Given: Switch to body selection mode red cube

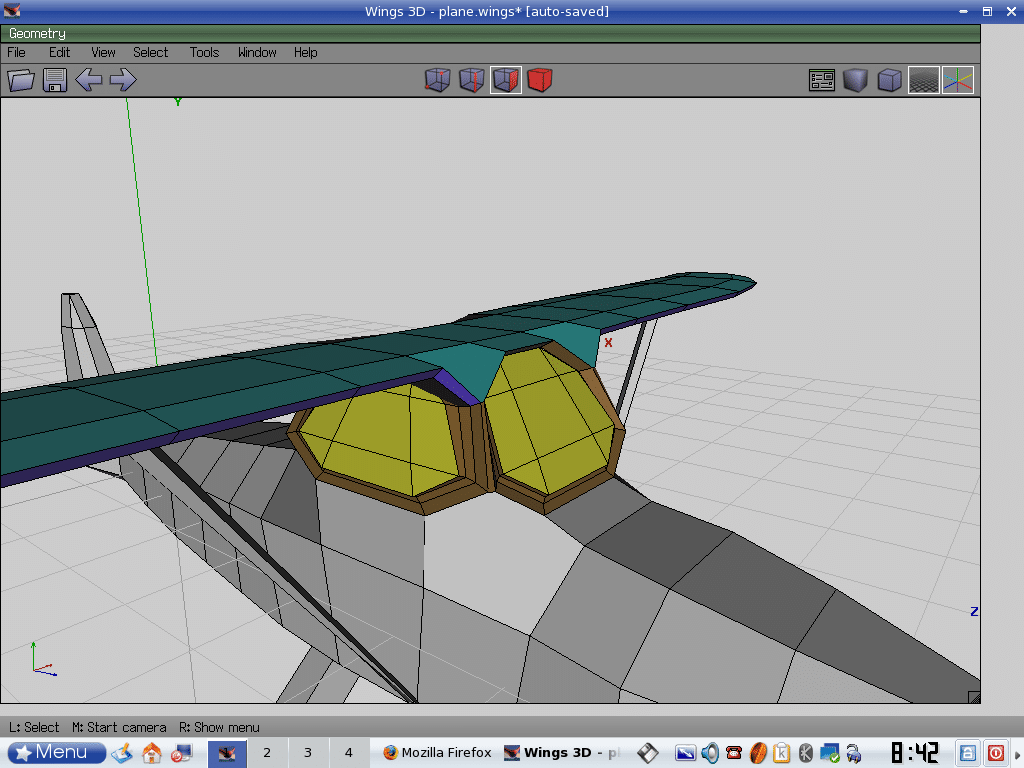Looking at the screenshot, I should pyautogui.click(x=540, y=80).
